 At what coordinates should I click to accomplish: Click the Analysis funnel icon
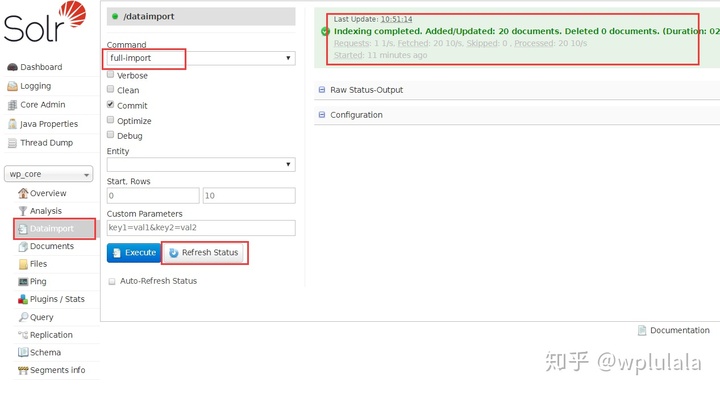coord(23,211)
